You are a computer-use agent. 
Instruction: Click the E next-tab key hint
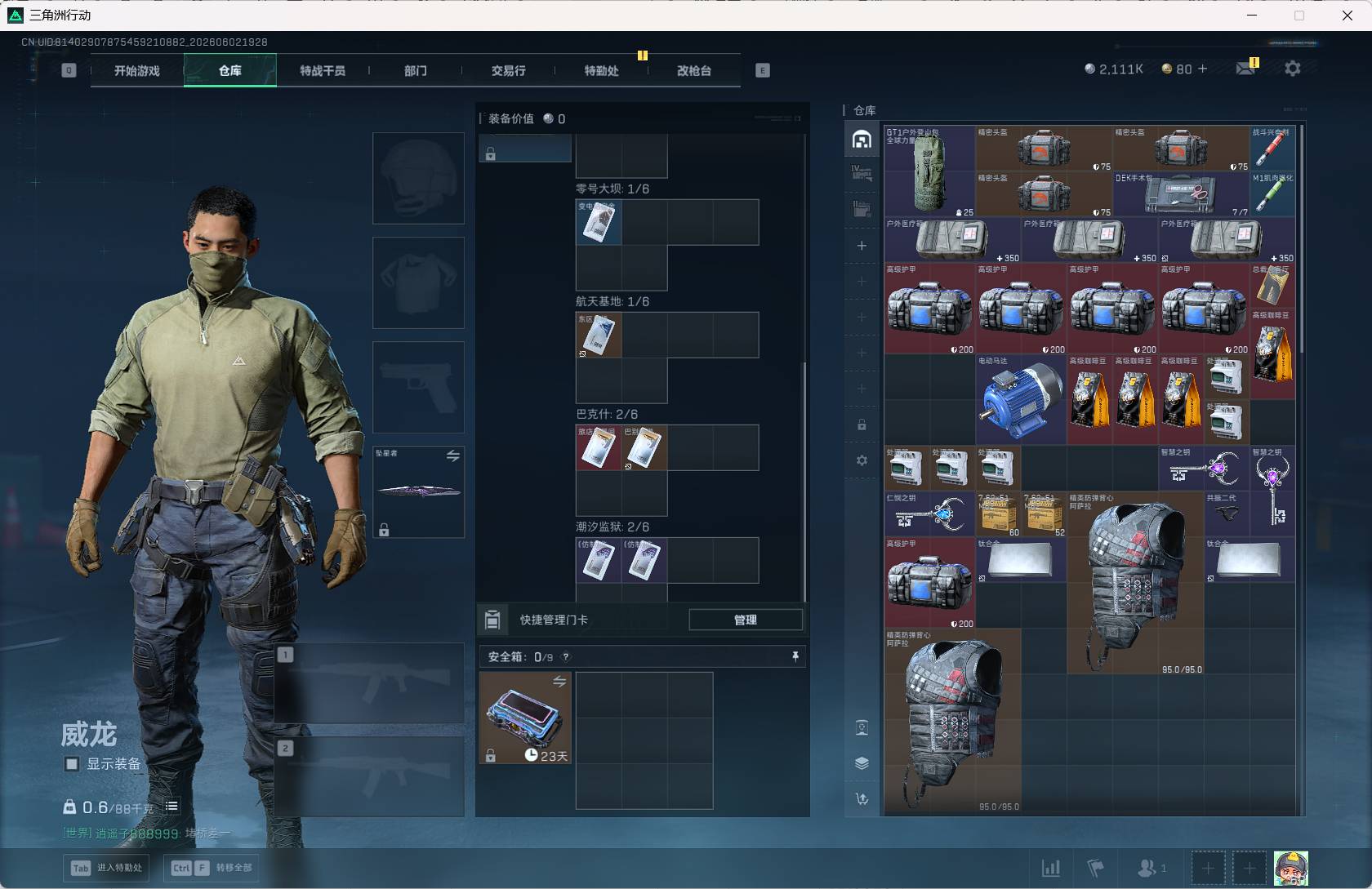pyautogui.click(x=763, y=70)
